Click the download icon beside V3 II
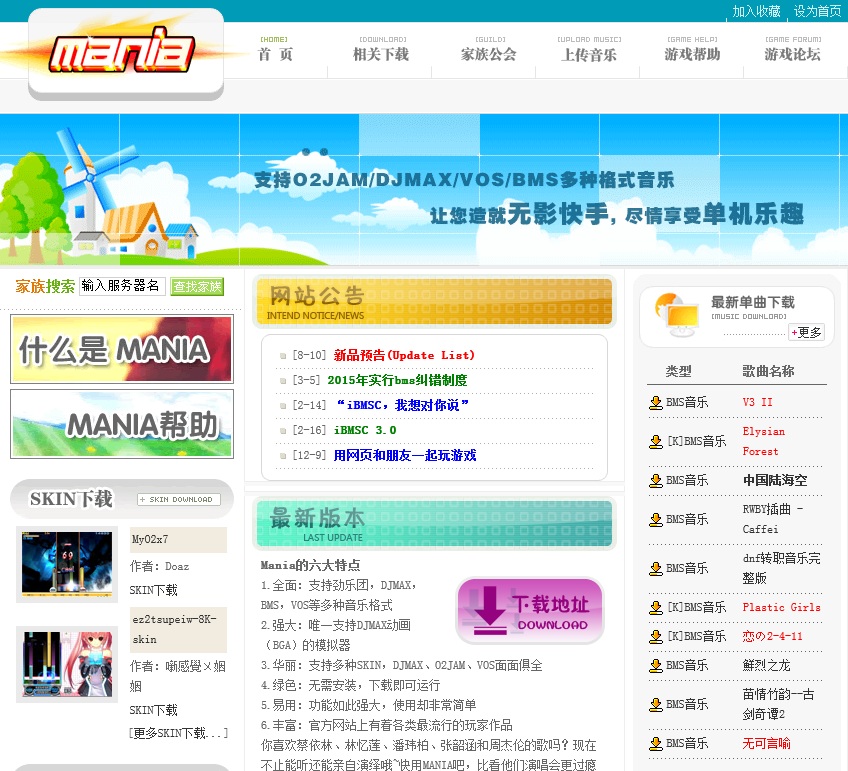The height and width of the screenshot is (771, 848). [x=655, y=403]
